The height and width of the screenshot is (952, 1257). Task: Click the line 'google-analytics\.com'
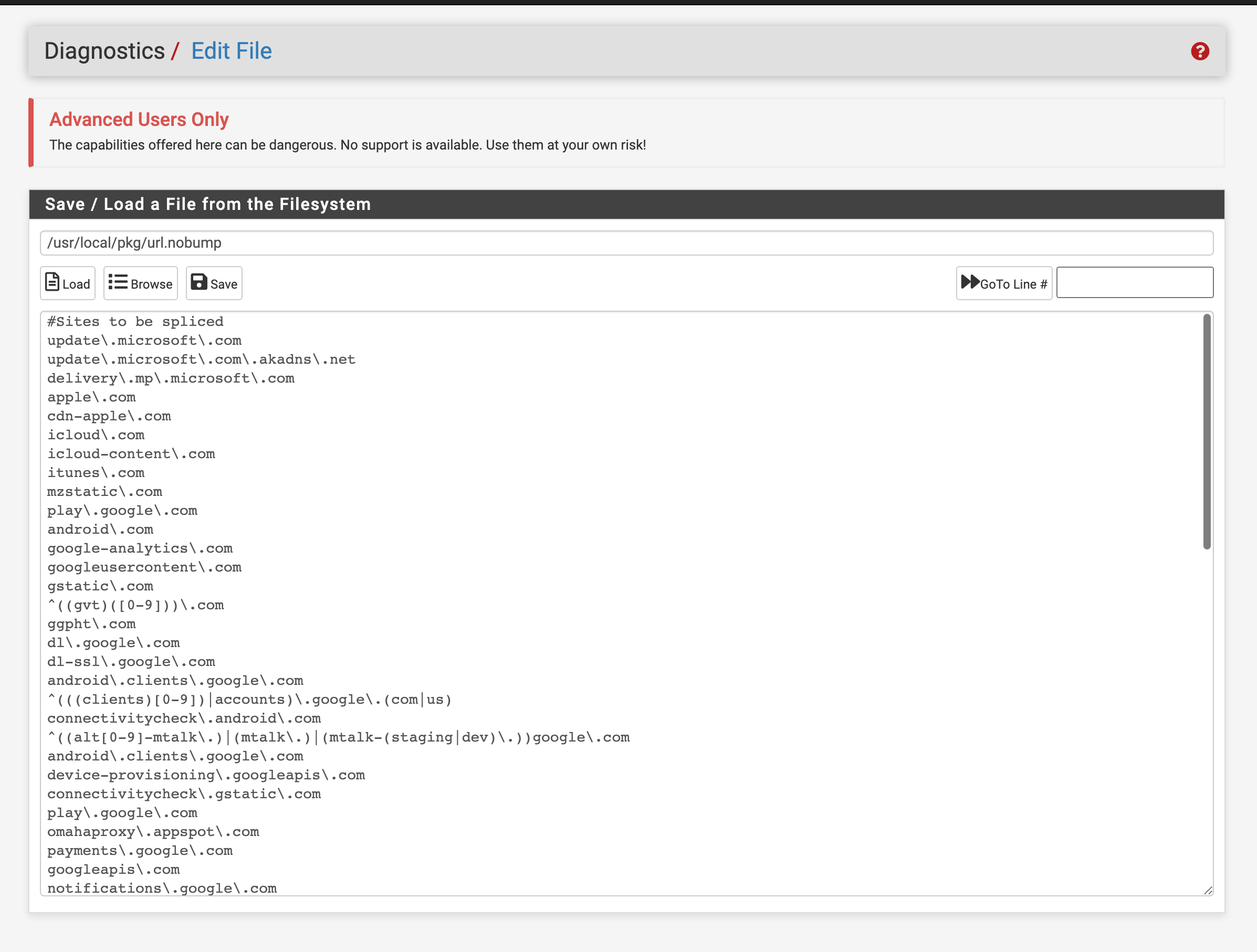click(140, 548)
